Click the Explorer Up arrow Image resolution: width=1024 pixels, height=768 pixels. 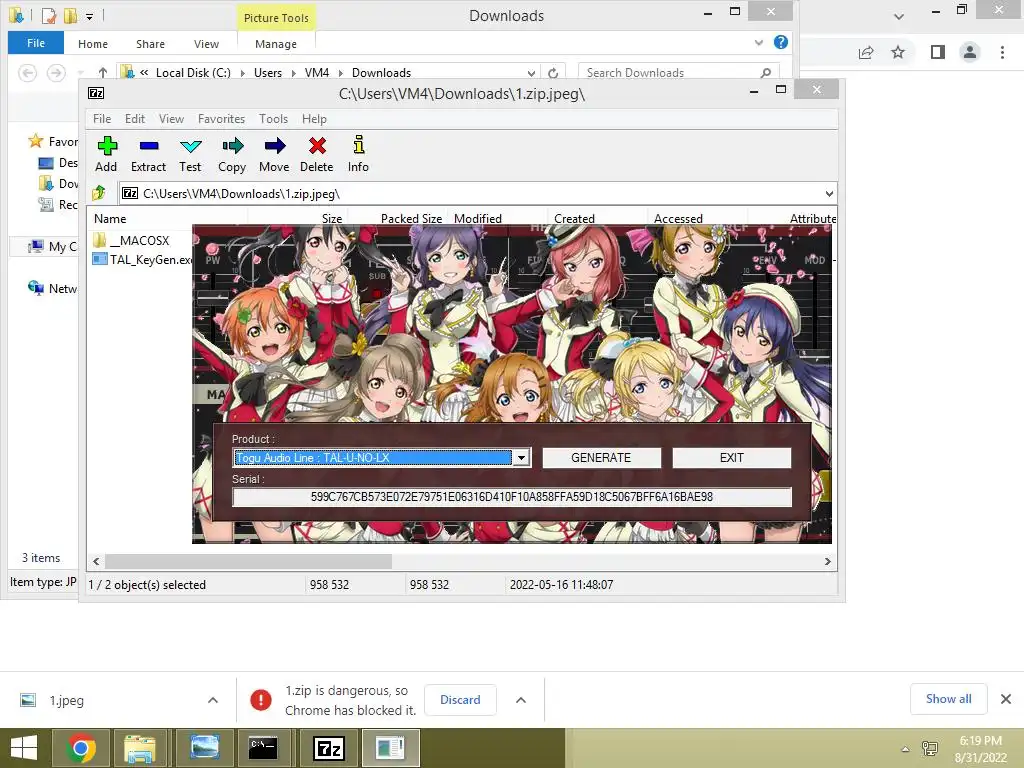[103, 72]
